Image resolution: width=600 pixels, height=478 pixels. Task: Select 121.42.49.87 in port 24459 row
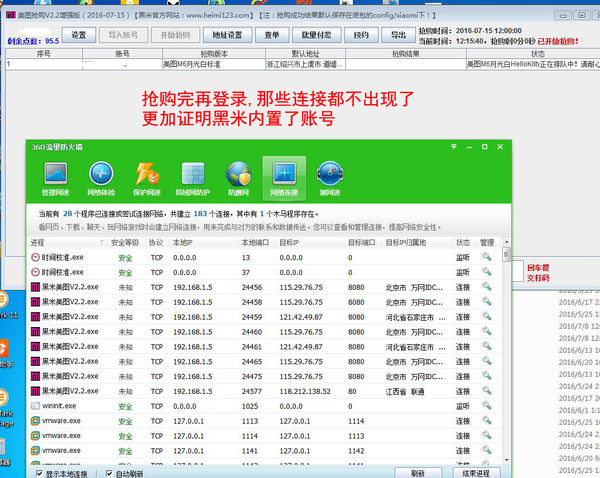tap(301, 317)
